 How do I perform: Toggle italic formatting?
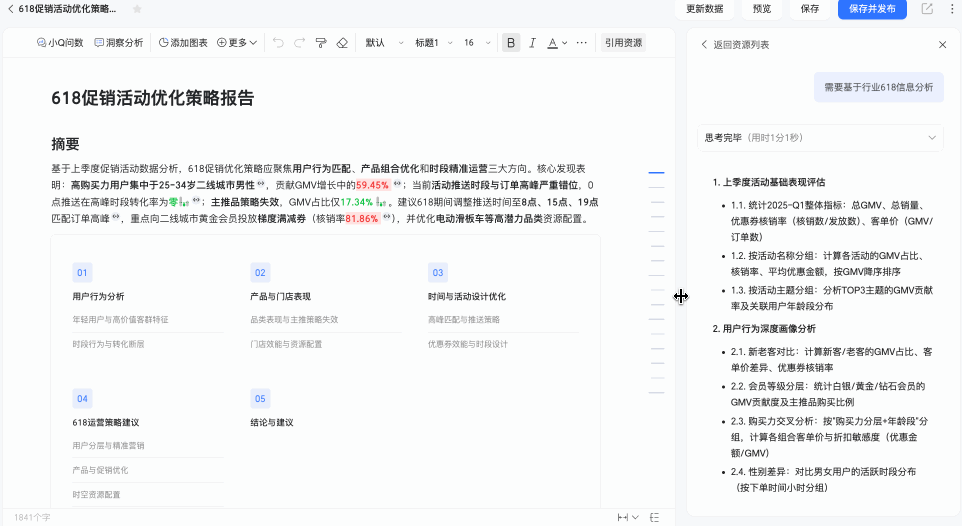(x=532, y=43)
